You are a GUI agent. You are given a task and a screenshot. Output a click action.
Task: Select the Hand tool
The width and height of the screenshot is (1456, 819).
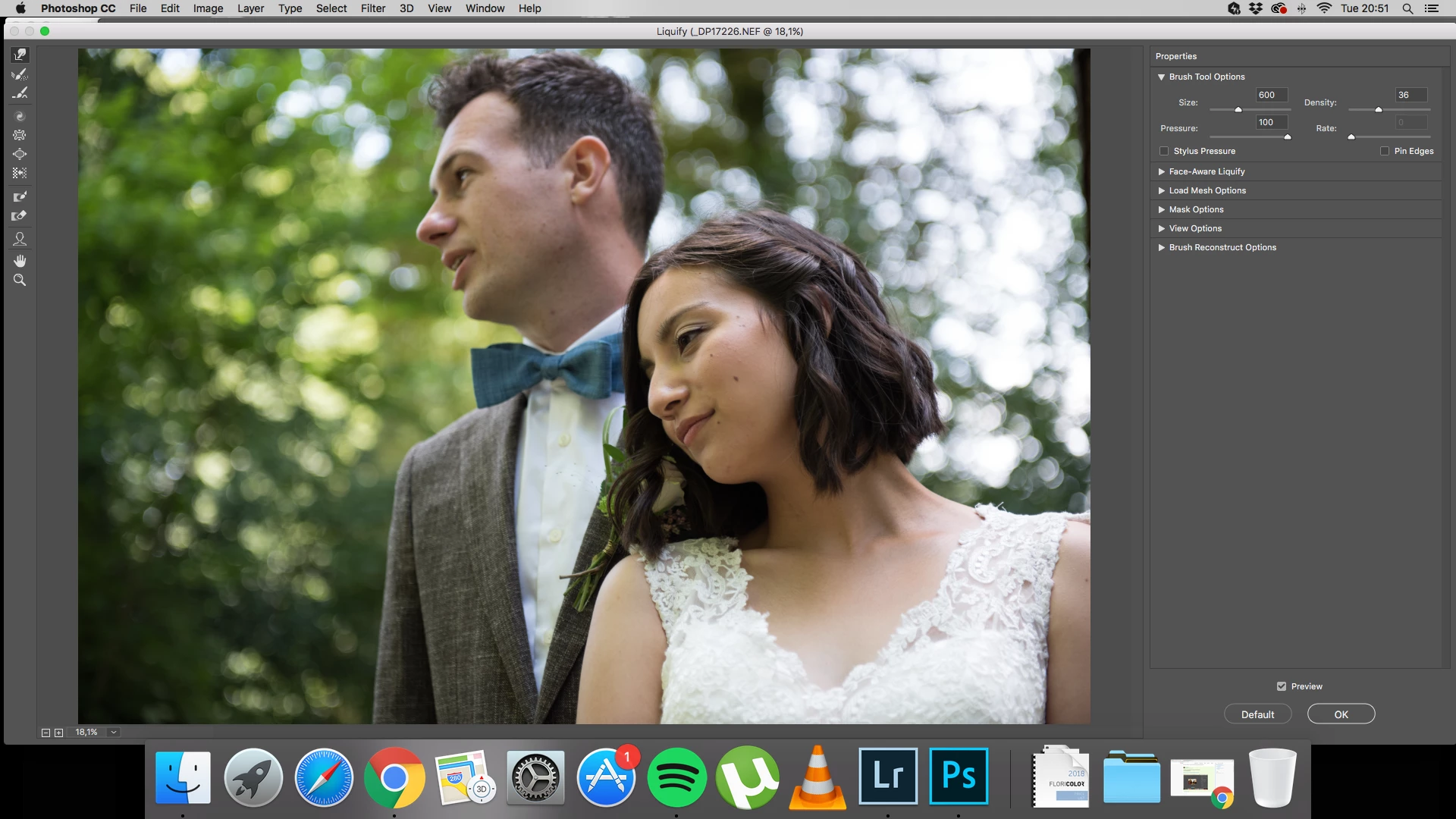(20, 261)
